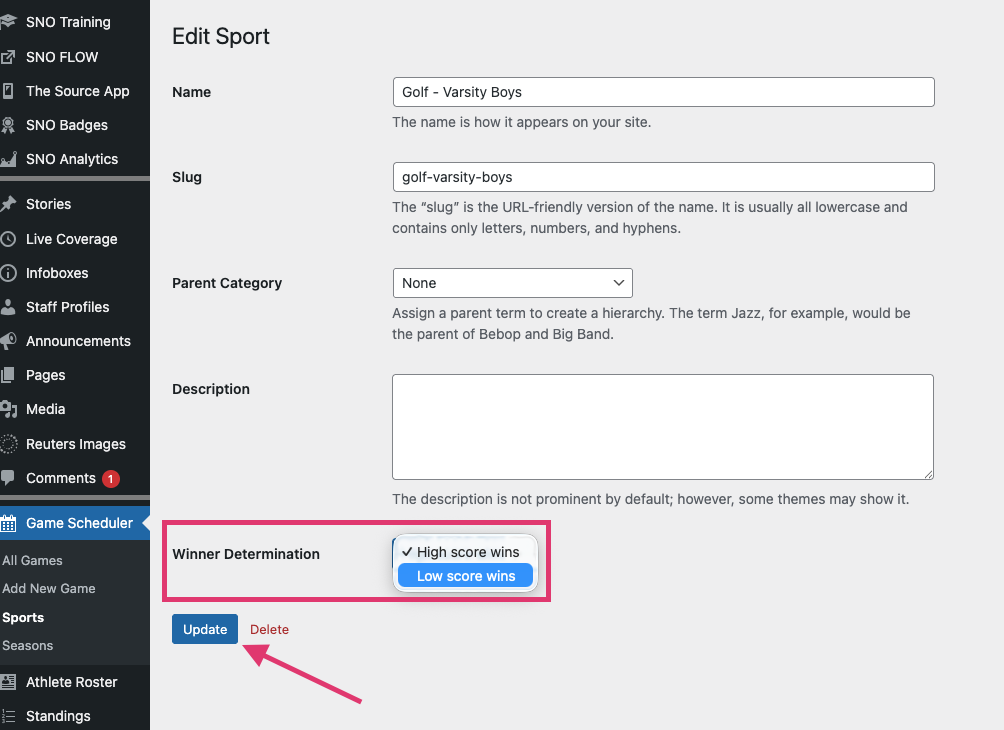Viewport: 1004px width, 730px height.
Task: Open Announcements menu item
Action: (78, 341)
